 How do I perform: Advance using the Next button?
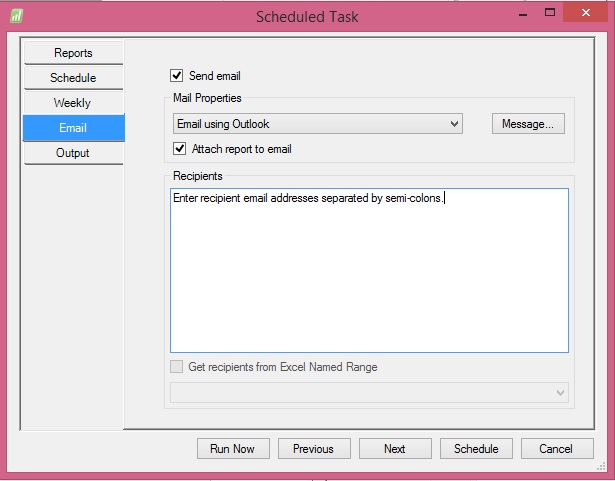tap(395, 449)
